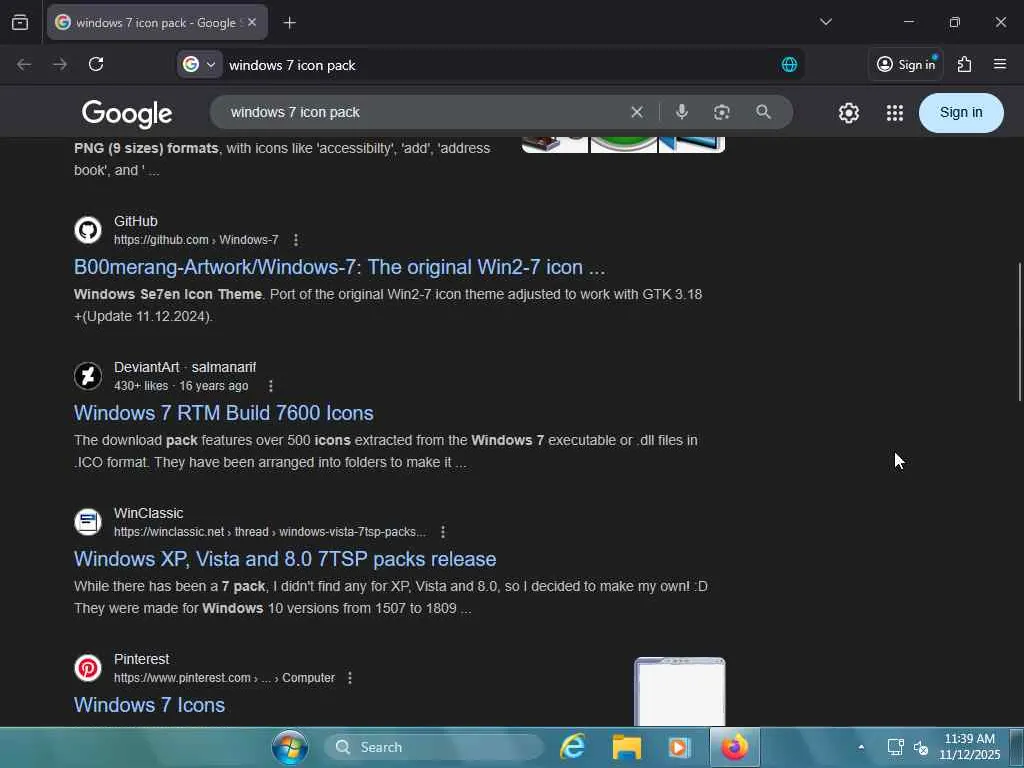Search by image with Google Lens
Viewport: 1024px width, 768px height.
tap(722, 112)
